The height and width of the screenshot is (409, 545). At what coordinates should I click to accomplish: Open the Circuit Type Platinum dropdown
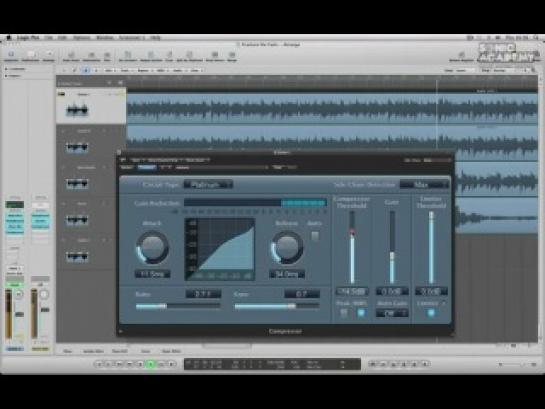click(x=208, y=185)
